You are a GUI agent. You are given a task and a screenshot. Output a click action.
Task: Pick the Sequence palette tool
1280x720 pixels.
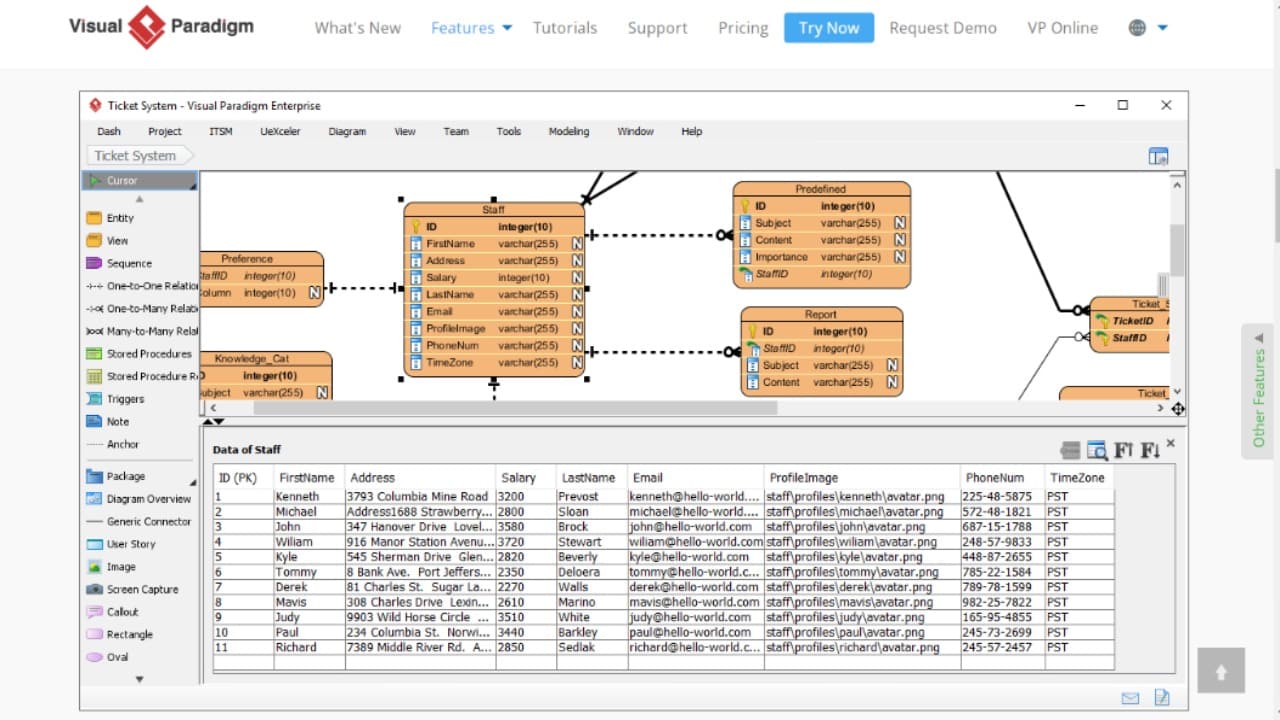pyautogui.click(x=119, y=264)
